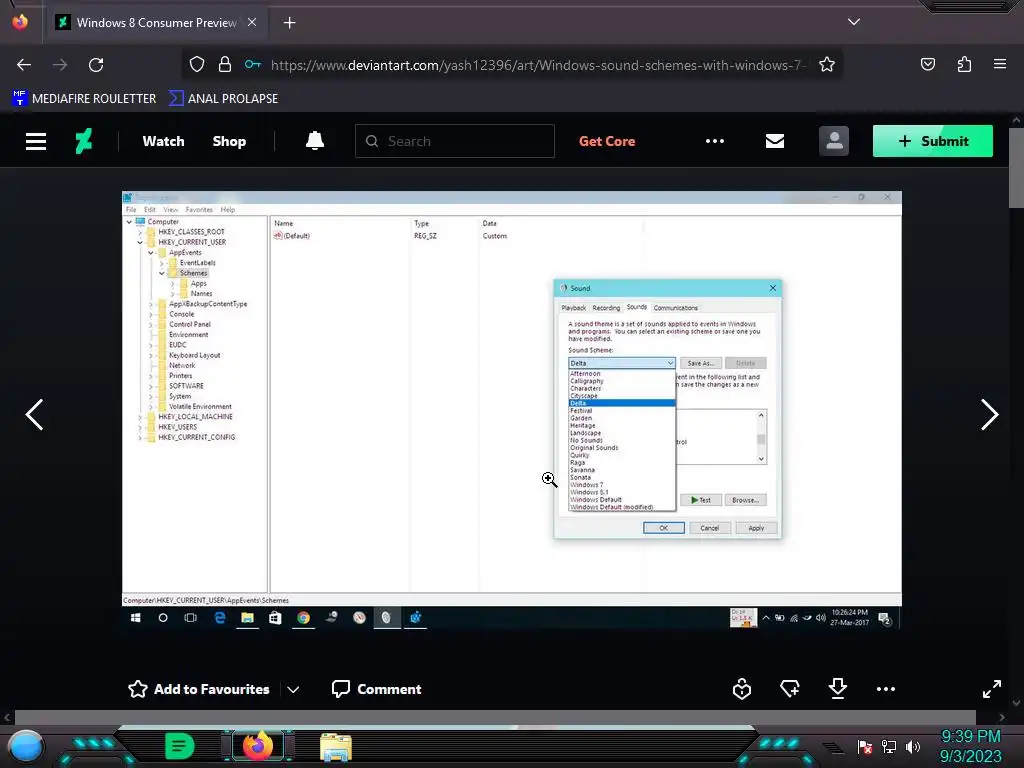Viewport: 1024px width, 768px height.
Task: Go forward to the next page
Action: click(60, 65)
